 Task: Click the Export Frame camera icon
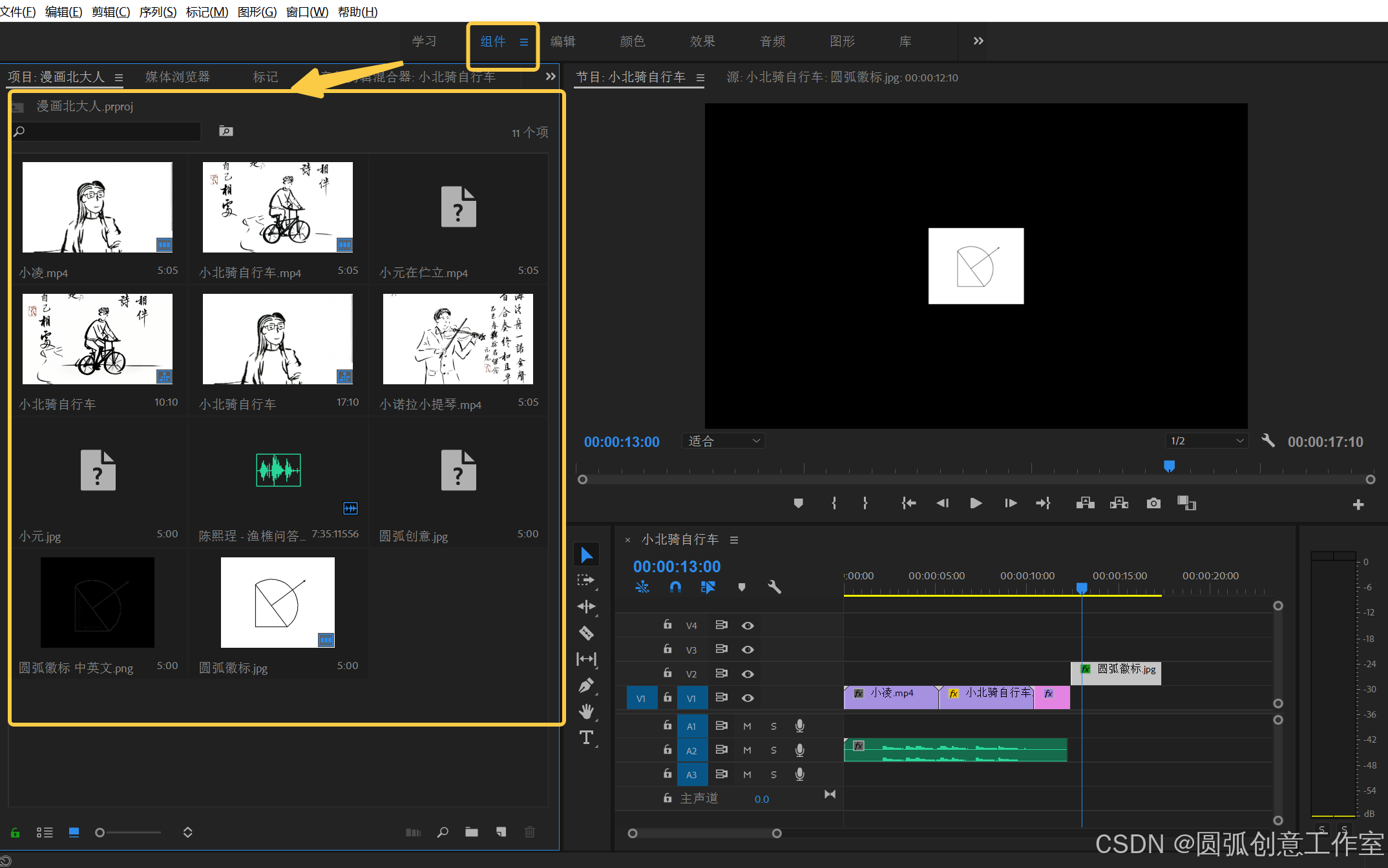1153,503
